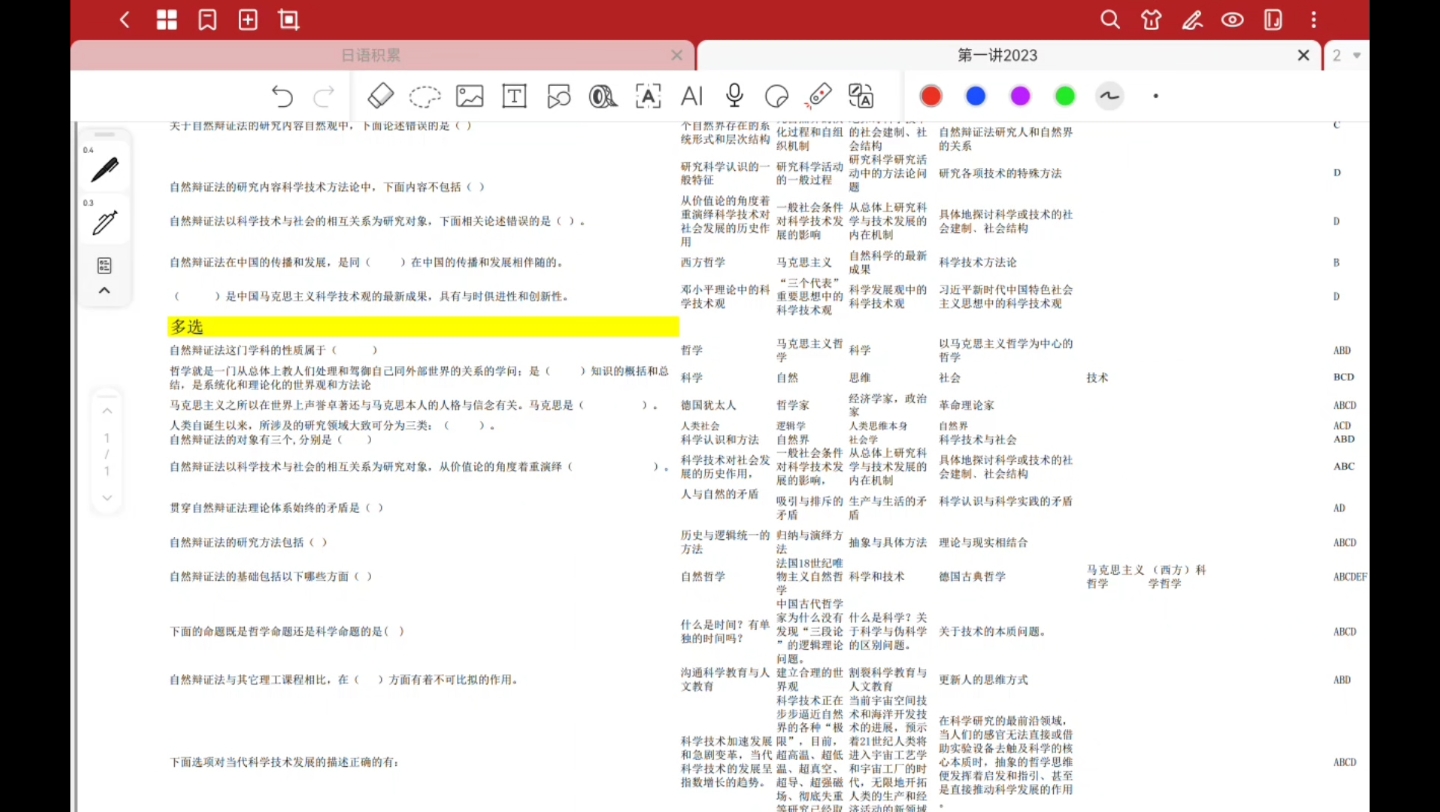Viewport: 1440px width, 812px height.
Task: Open the bookmark icon
Action: [207, 20]
